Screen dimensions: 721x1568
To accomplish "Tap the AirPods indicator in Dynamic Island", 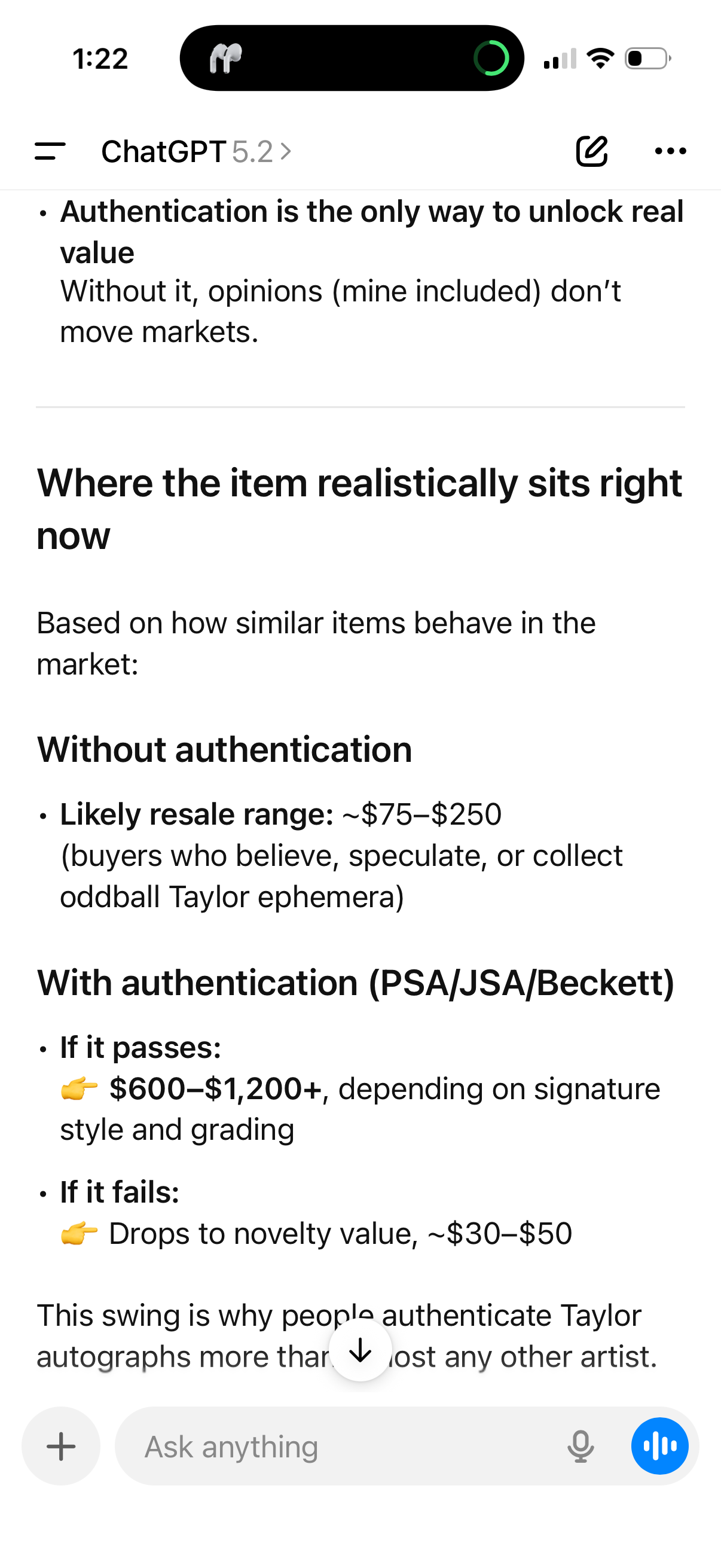I will 225,59.
